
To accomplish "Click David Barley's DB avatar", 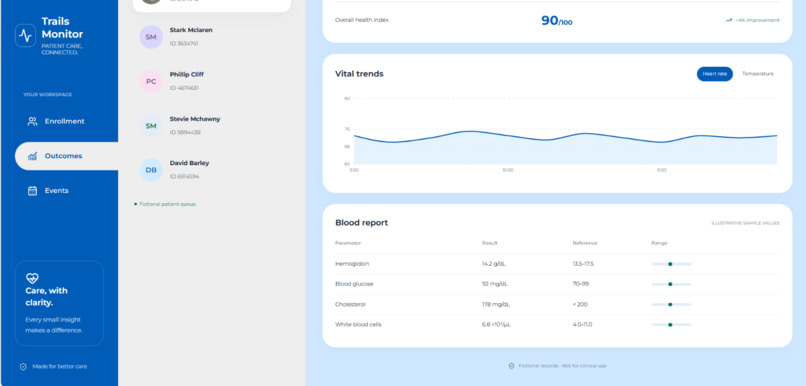I will pyautogui.click(x=151, y=170).
